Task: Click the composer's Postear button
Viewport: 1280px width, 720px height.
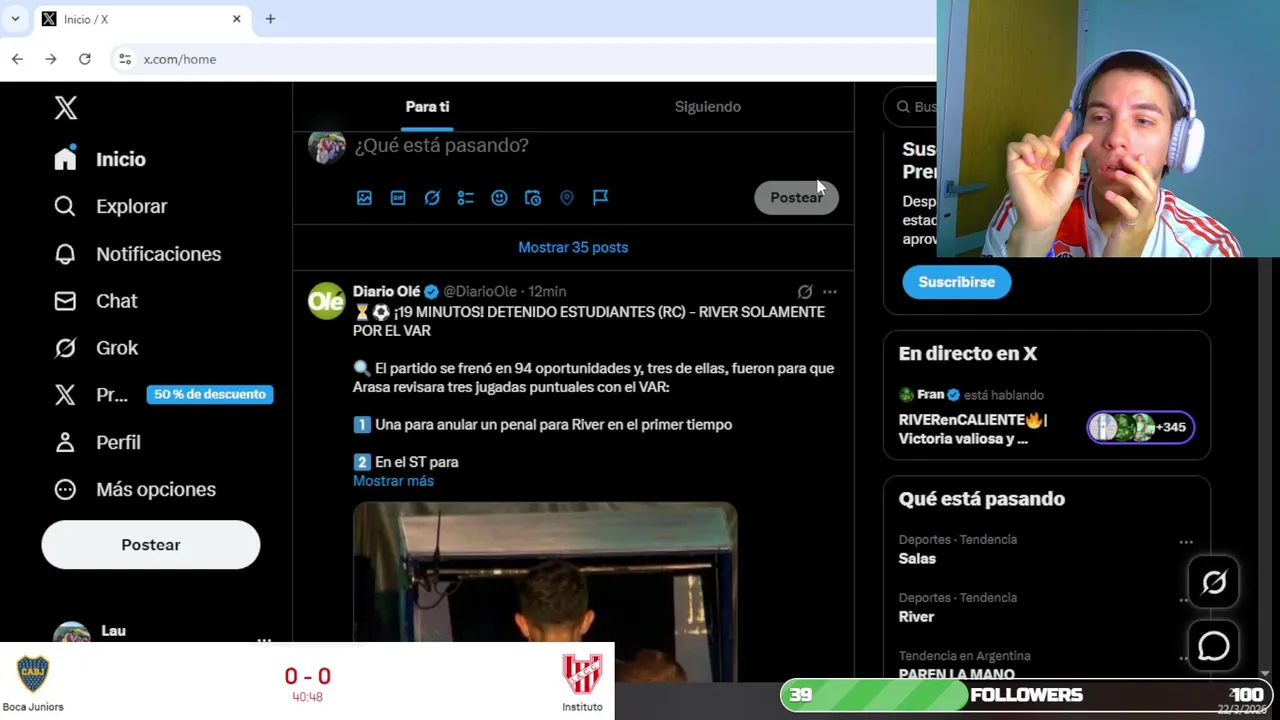Action: pos(796,198)
